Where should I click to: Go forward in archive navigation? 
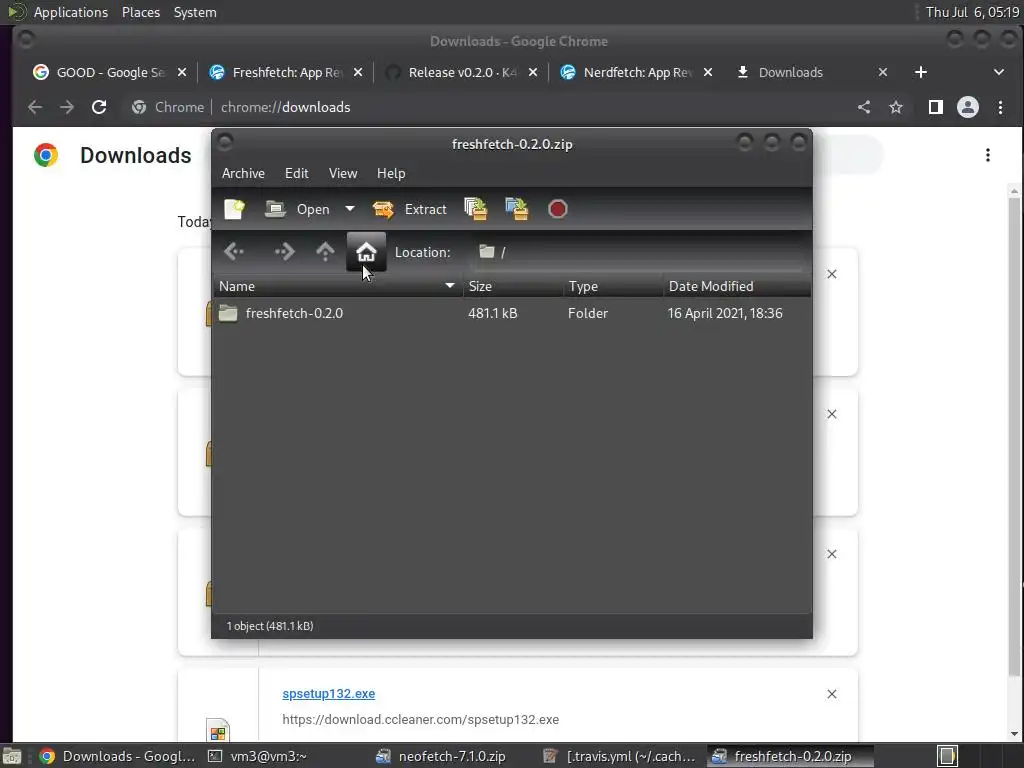pos(284,252)
